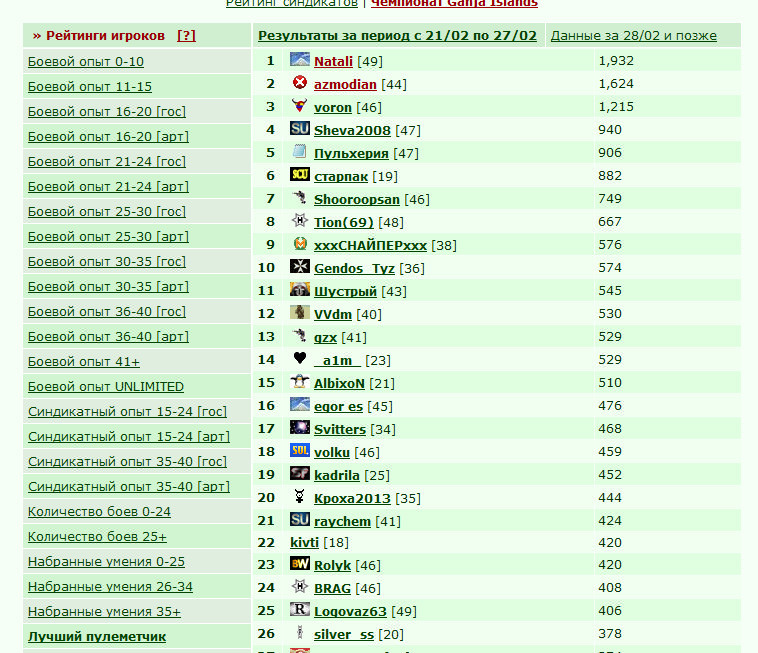Open Набранные умения 26-34 rating
The height and width of the screenshot is (653, 758).
[x=110, y=587]
